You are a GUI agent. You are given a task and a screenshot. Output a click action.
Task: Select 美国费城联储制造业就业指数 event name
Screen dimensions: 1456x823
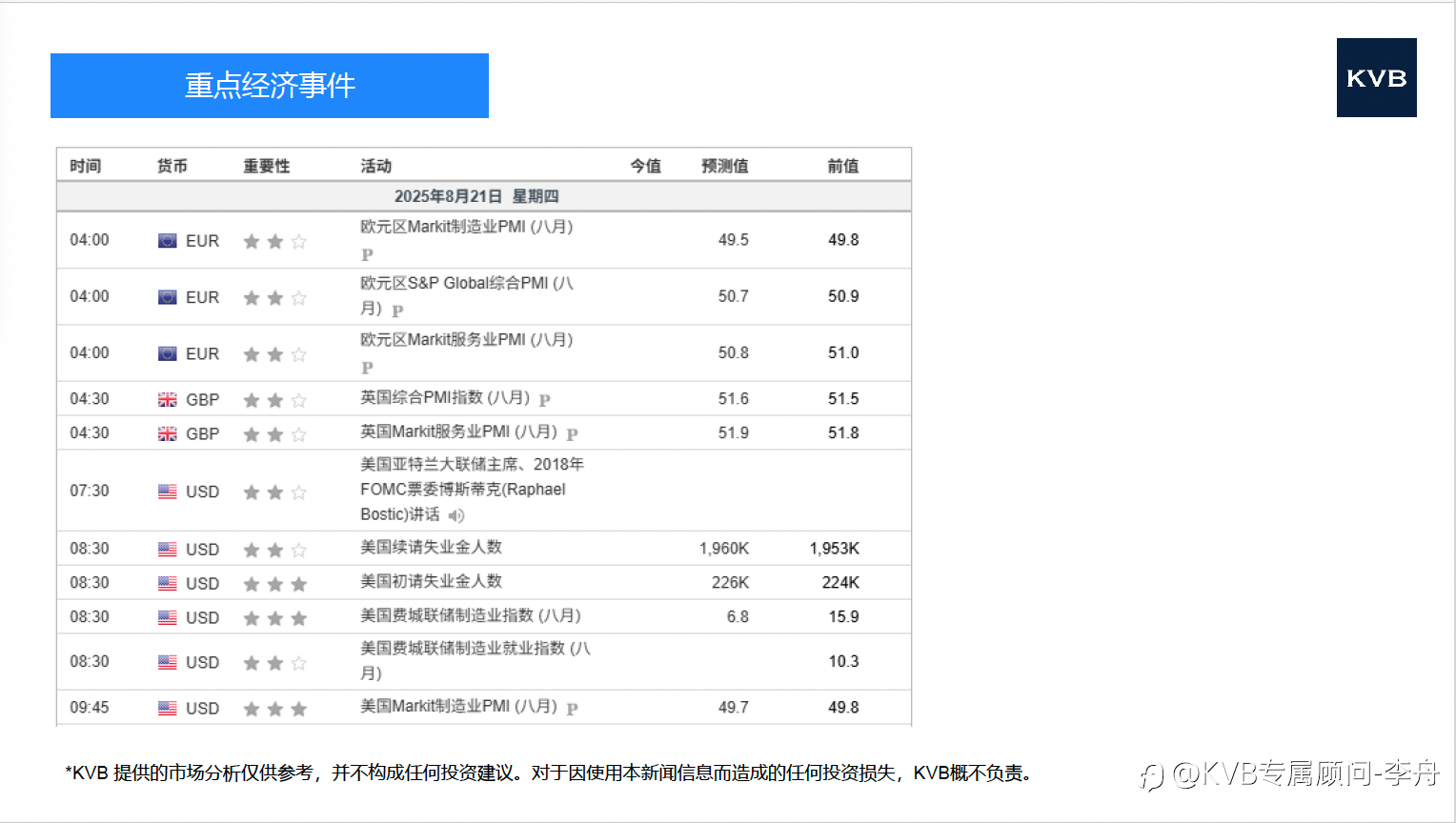click(x=475, y=660)
